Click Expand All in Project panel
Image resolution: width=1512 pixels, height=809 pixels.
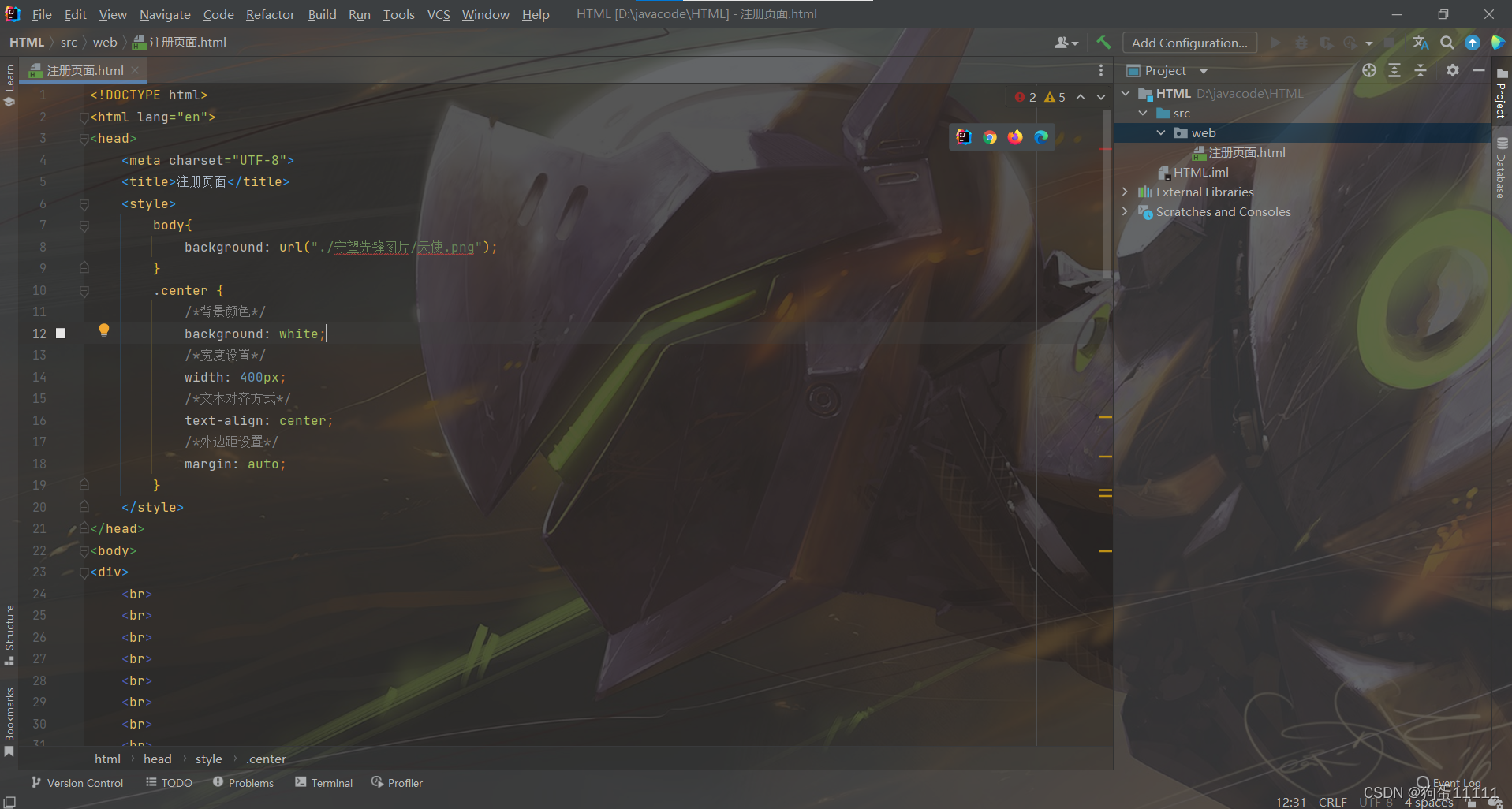pos(1394,70)
